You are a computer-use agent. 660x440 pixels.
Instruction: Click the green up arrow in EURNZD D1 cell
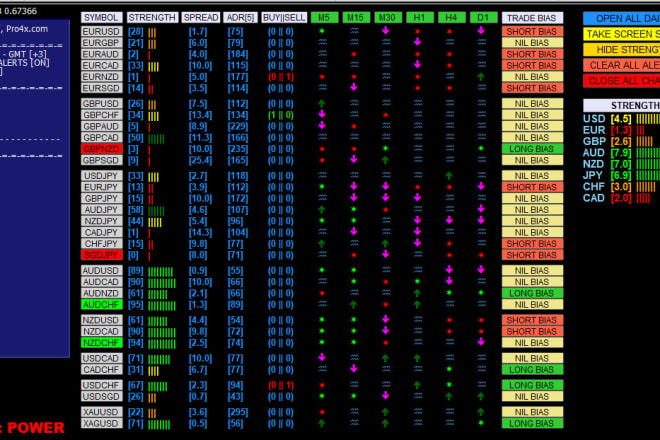pos(481,77)
